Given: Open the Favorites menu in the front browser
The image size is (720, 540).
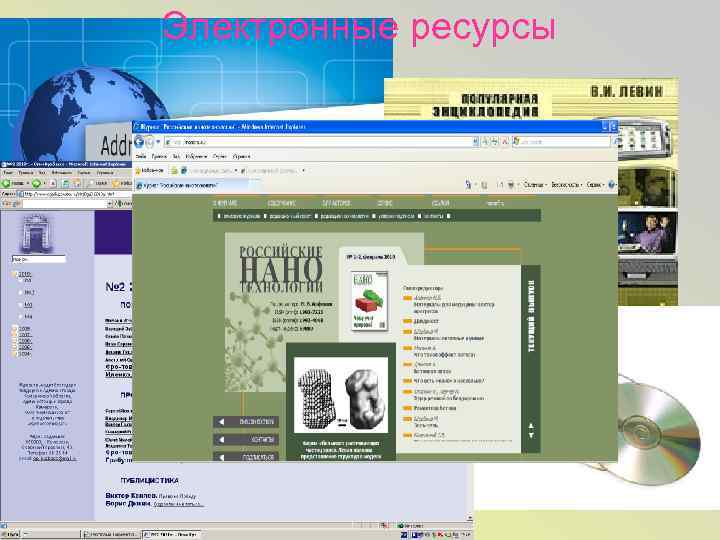Looking at the screenshot, I should pos(196,157).
